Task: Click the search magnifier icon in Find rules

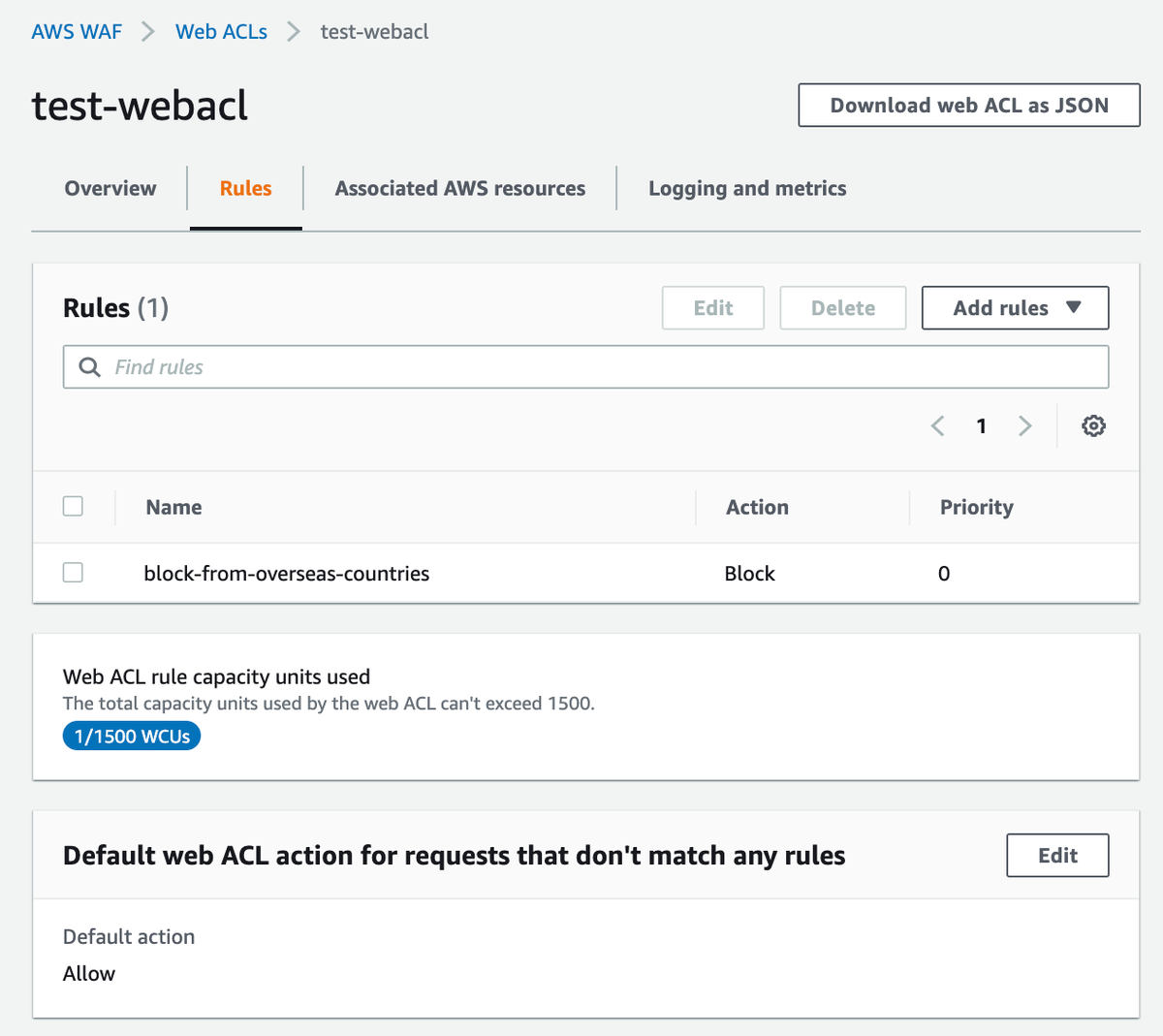Action: tap(89, 367)
